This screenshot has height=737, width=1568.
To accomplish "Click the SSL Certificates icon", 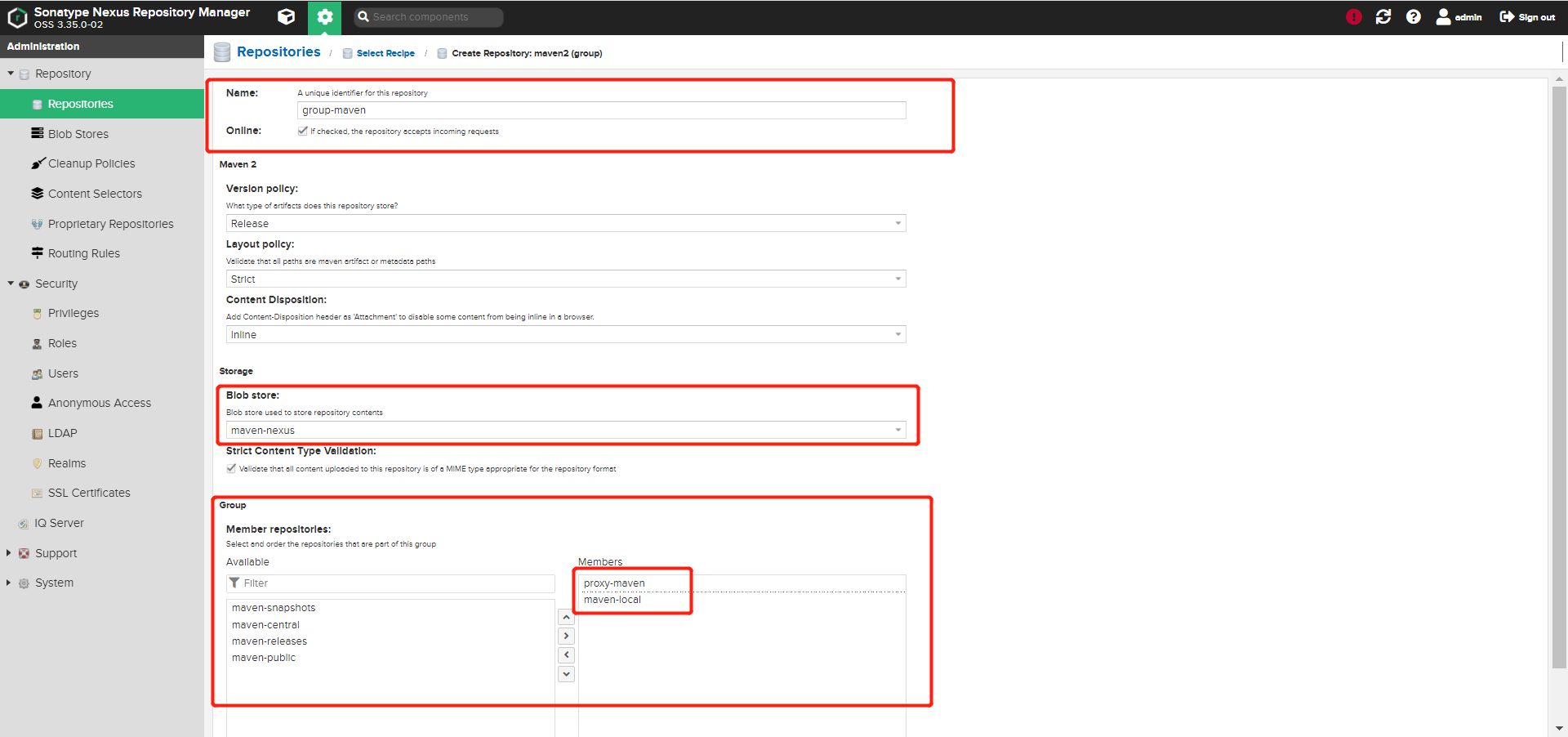I will pyautogui.click(x=38, y=493).
